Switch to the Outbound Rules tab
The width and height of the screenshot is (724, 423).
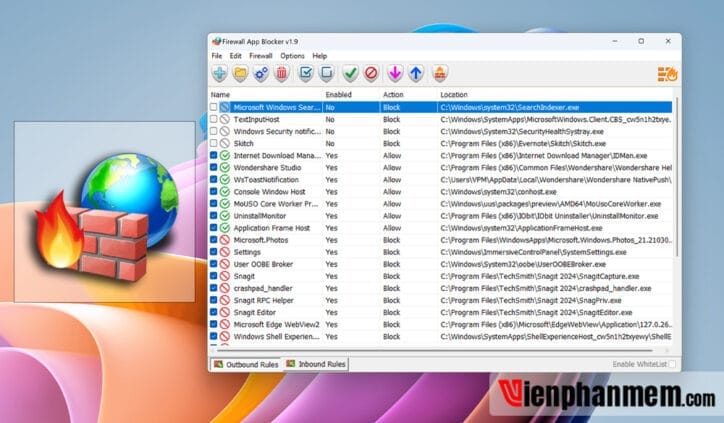click(246, 364)
